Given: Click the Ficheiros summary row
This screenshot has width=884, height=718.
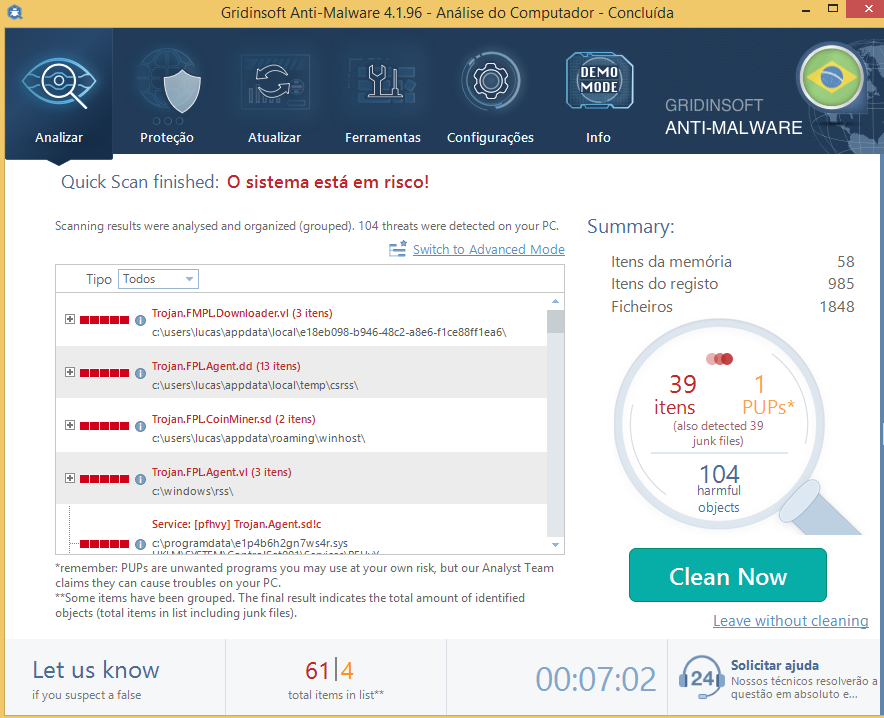Looking at the screenshot, I should pos(732,307).
